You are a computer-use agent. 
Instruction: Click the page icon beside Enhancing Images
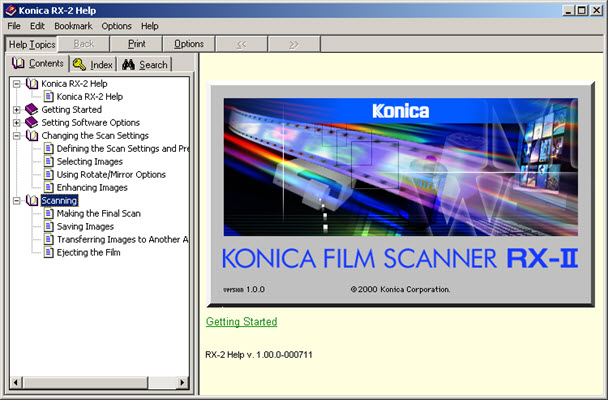click(48, 188)
